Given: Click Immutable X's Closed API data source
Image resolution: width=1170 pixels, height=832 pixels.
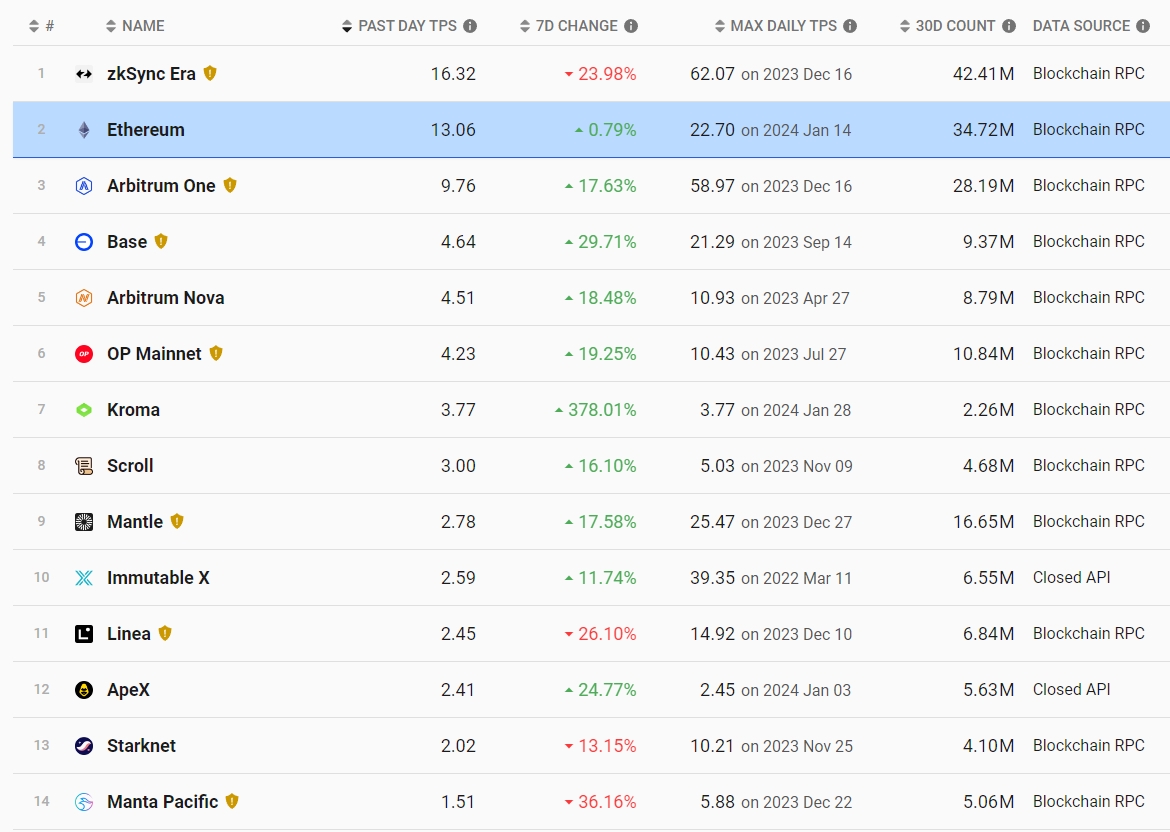Looking at the screenshot, I should tap(1072, 578).
